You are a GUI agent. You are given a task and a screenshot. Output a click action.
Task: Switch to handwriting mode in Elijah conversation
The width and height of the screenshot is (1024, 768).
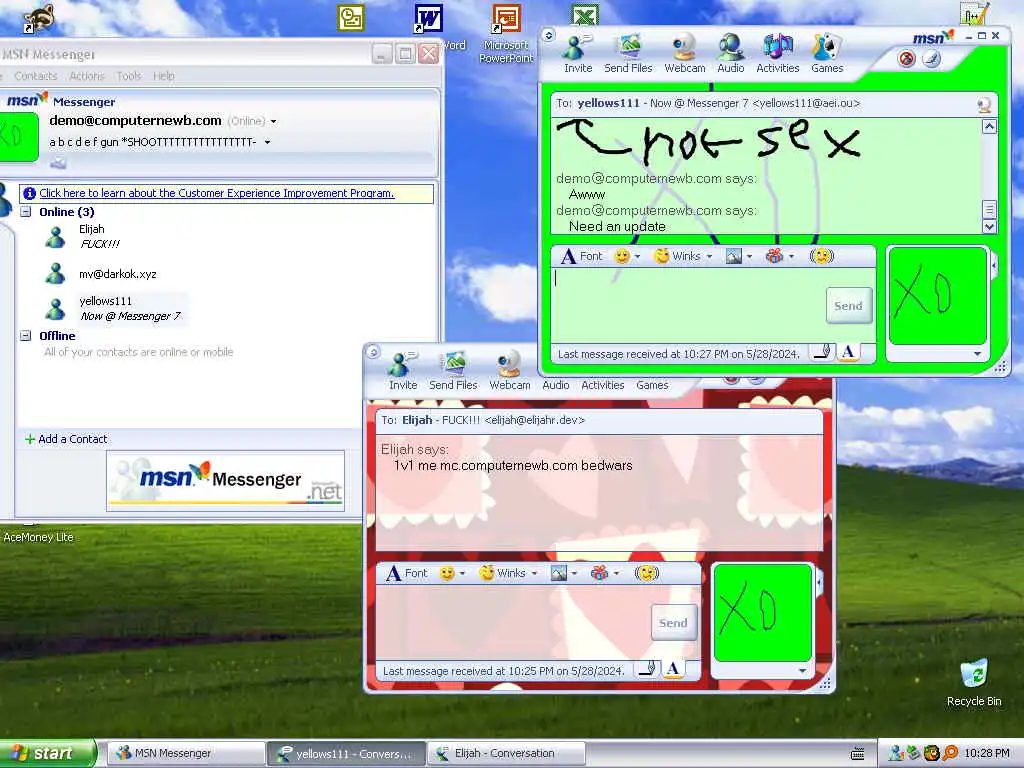tap(648, 669)
